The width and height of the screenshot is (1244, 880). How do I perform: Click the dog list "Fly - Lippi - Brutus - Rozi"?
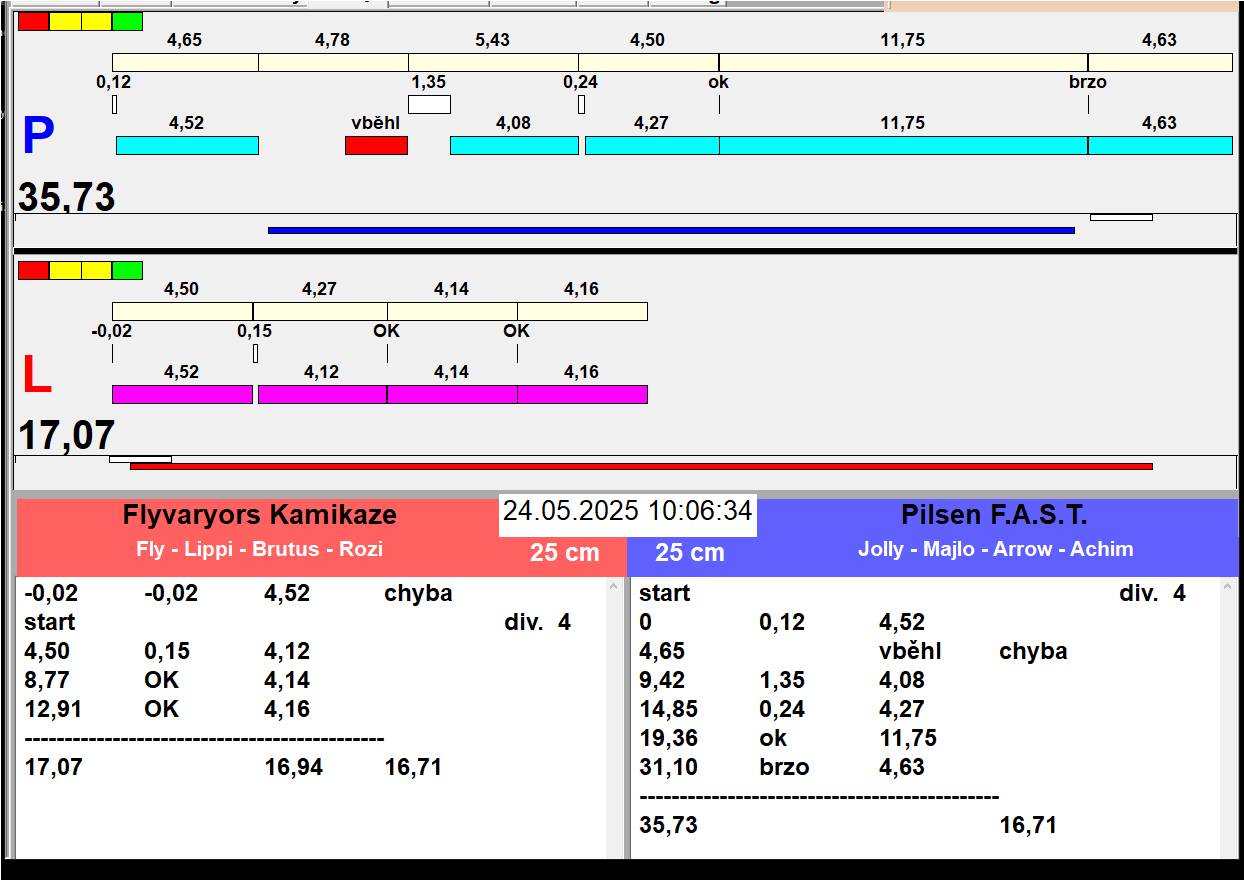260,549
